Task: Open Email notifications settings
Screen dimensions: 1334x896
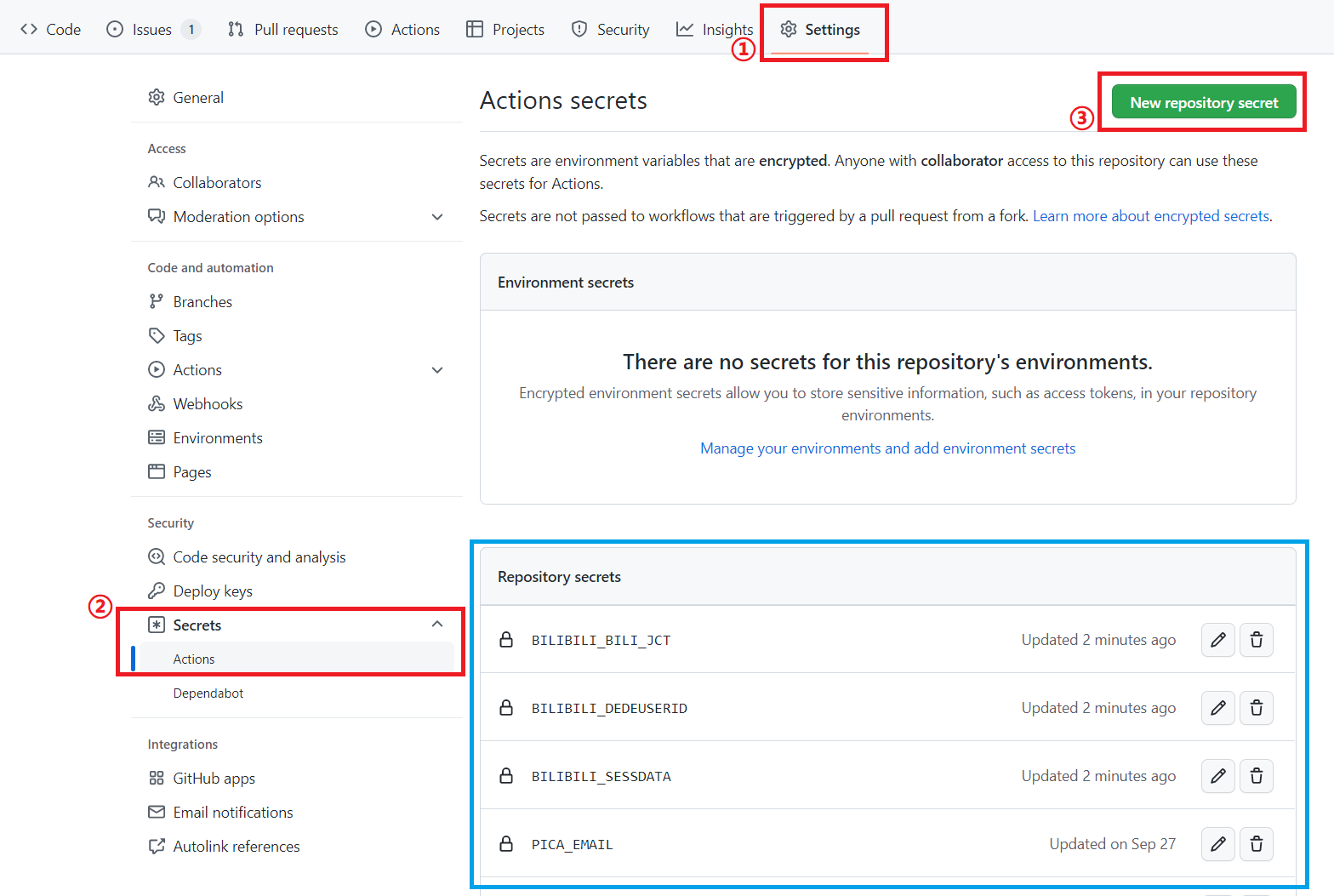Action: (x=296, y=813)
